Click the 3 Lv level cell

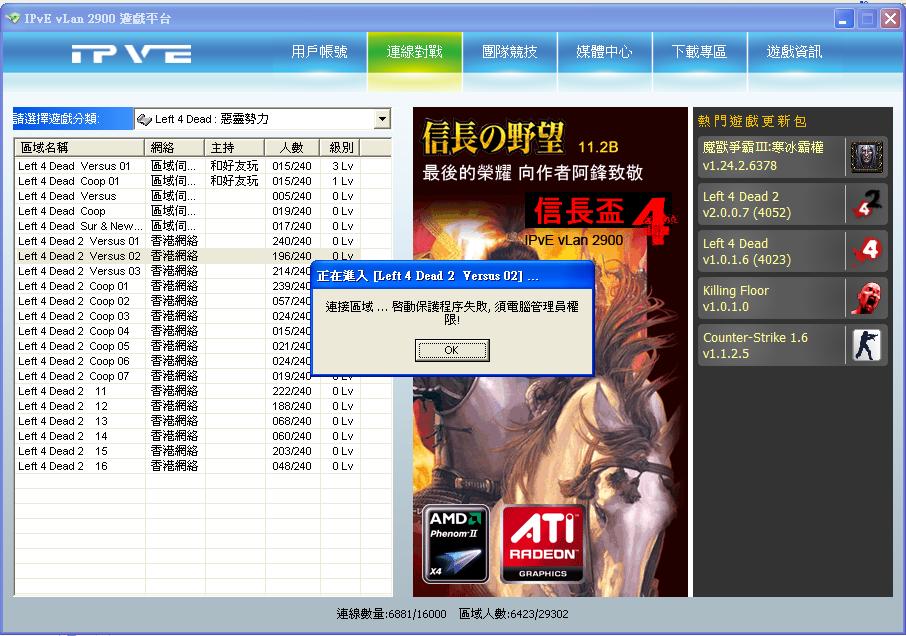(342, 166)
